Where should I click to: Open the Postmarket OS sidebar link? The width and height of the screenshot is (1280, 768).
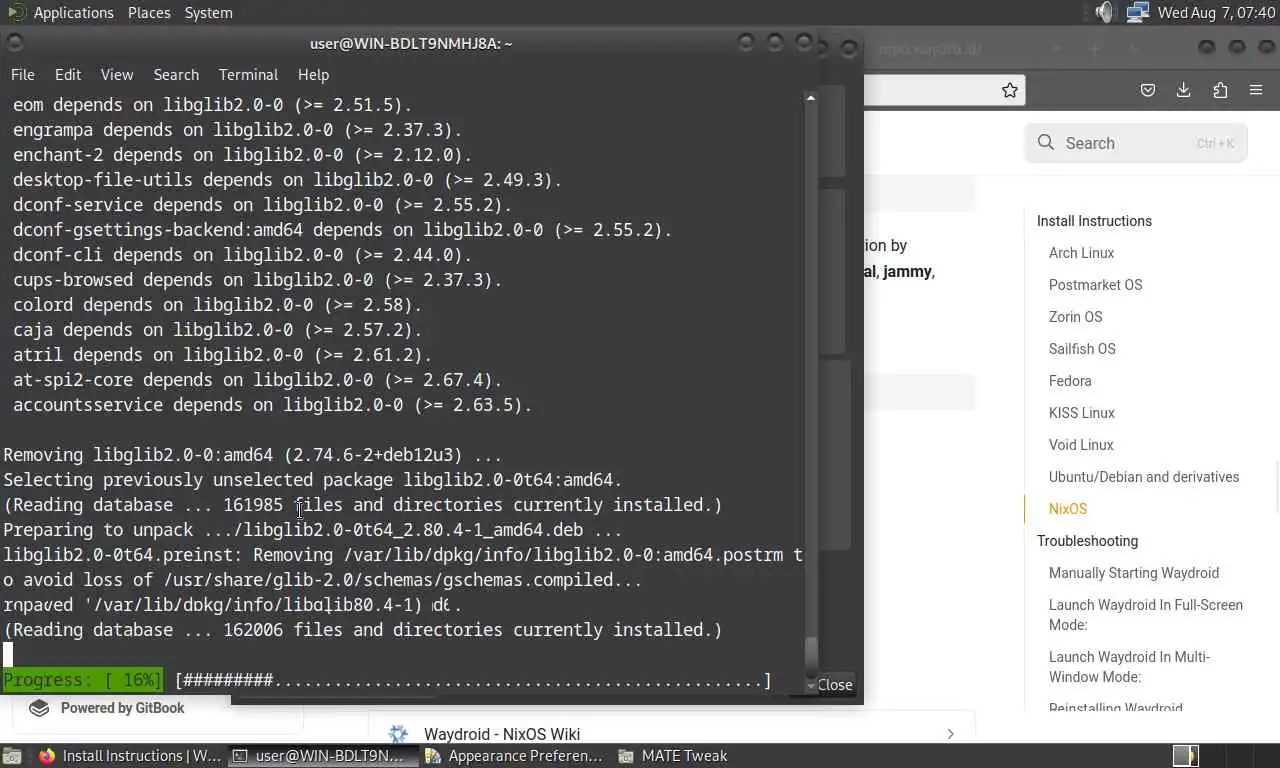1095,285
